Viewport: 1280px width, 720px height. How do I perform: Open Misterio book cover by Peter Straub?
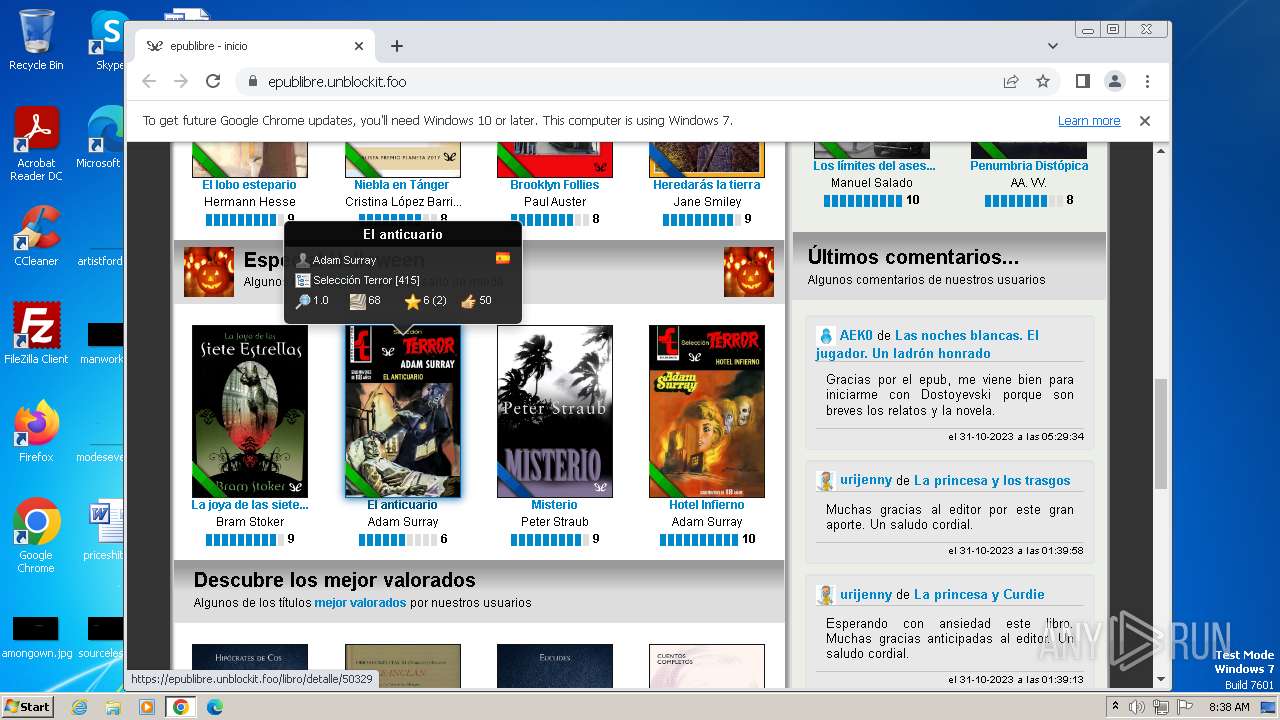point(555,411)
